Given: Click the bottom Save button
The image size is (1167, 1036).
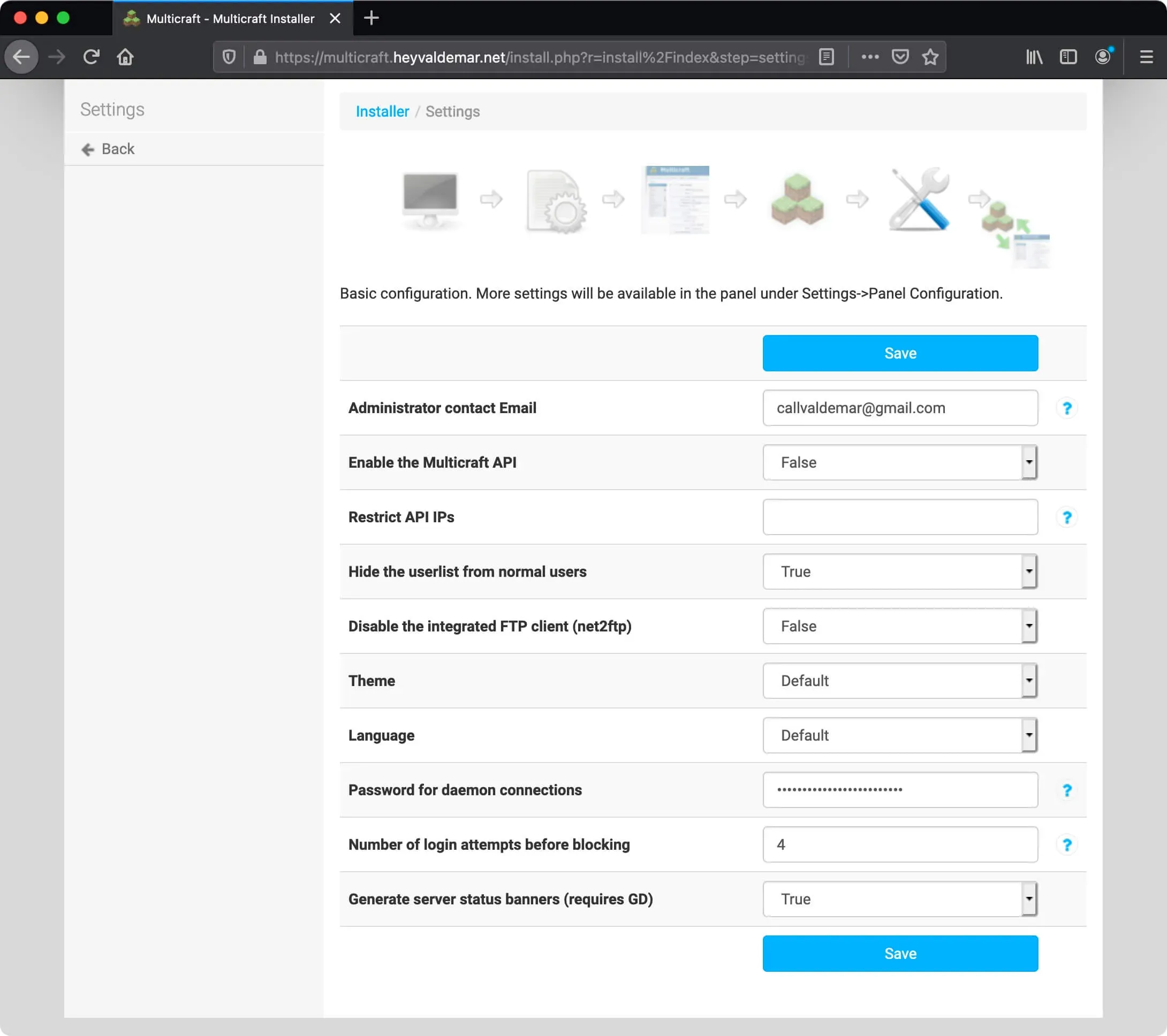Looking at the screenshot, I should pyautogui.click(x=900, y=954).
